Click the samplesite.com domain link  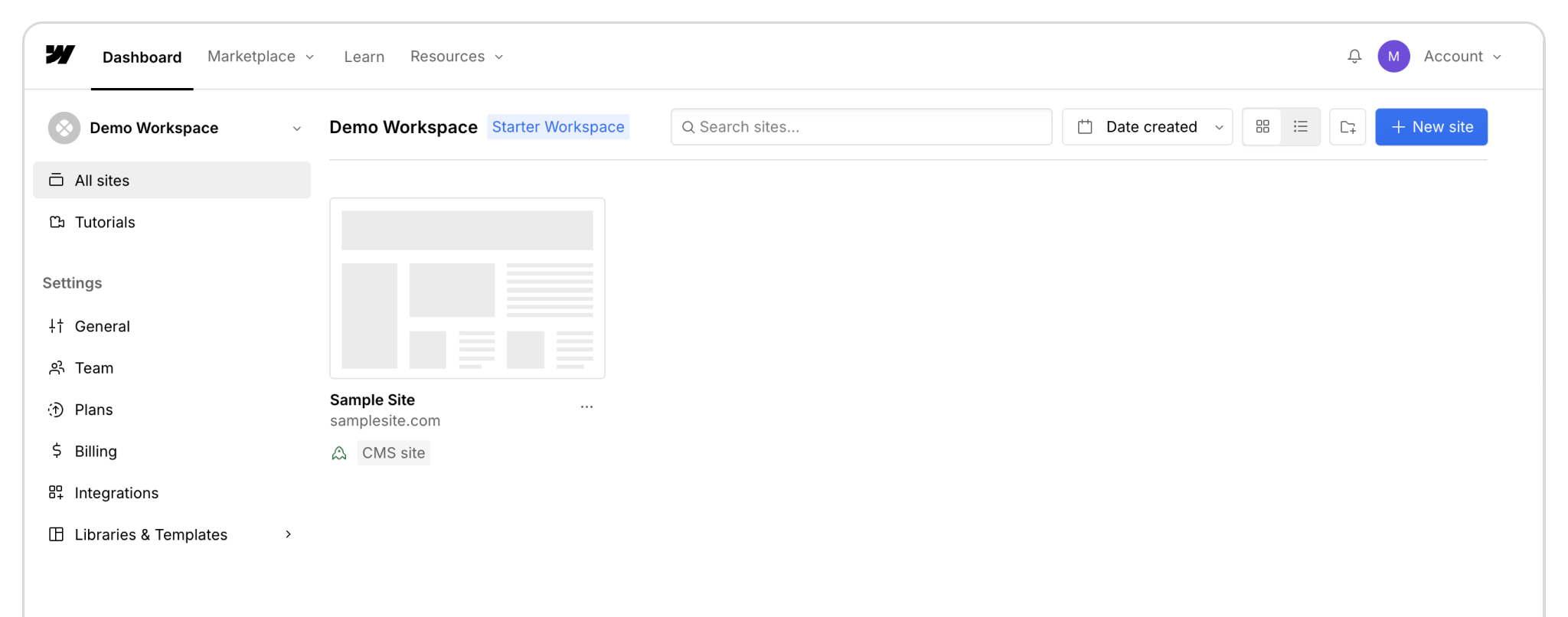(x=385, y=420)
